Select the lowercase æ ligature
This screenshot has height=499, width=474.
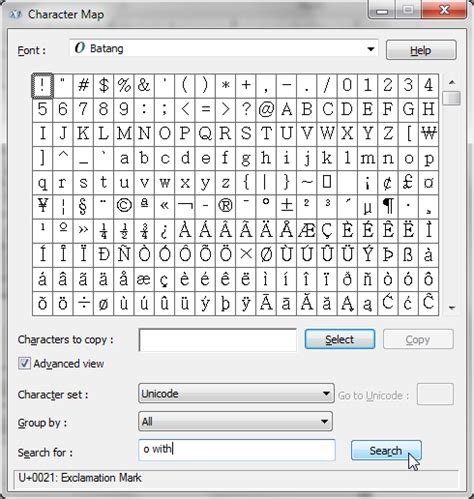[x=144, y=279]
